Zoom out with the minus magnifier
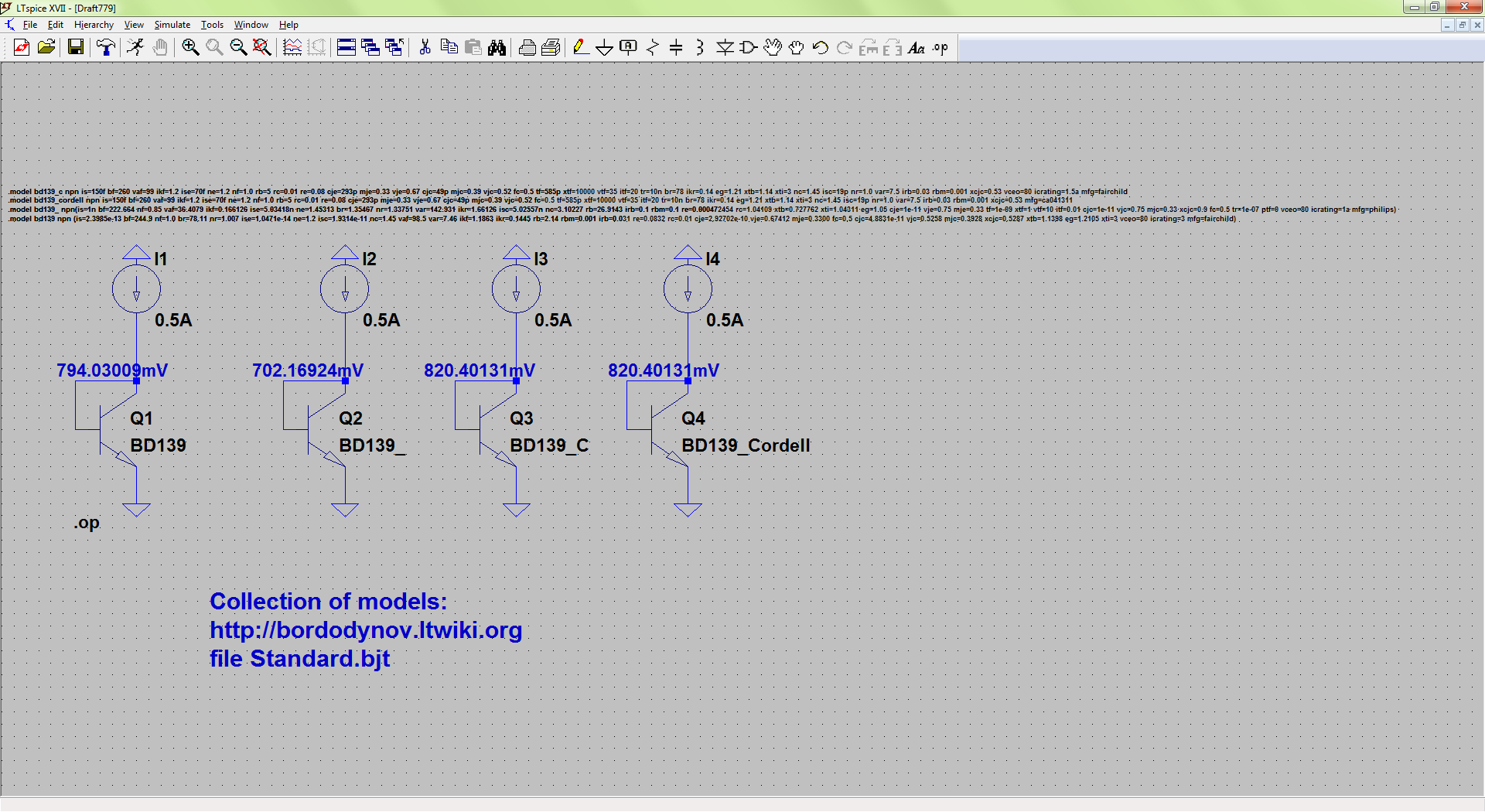The image size is (1485, 812). point(238,48)
